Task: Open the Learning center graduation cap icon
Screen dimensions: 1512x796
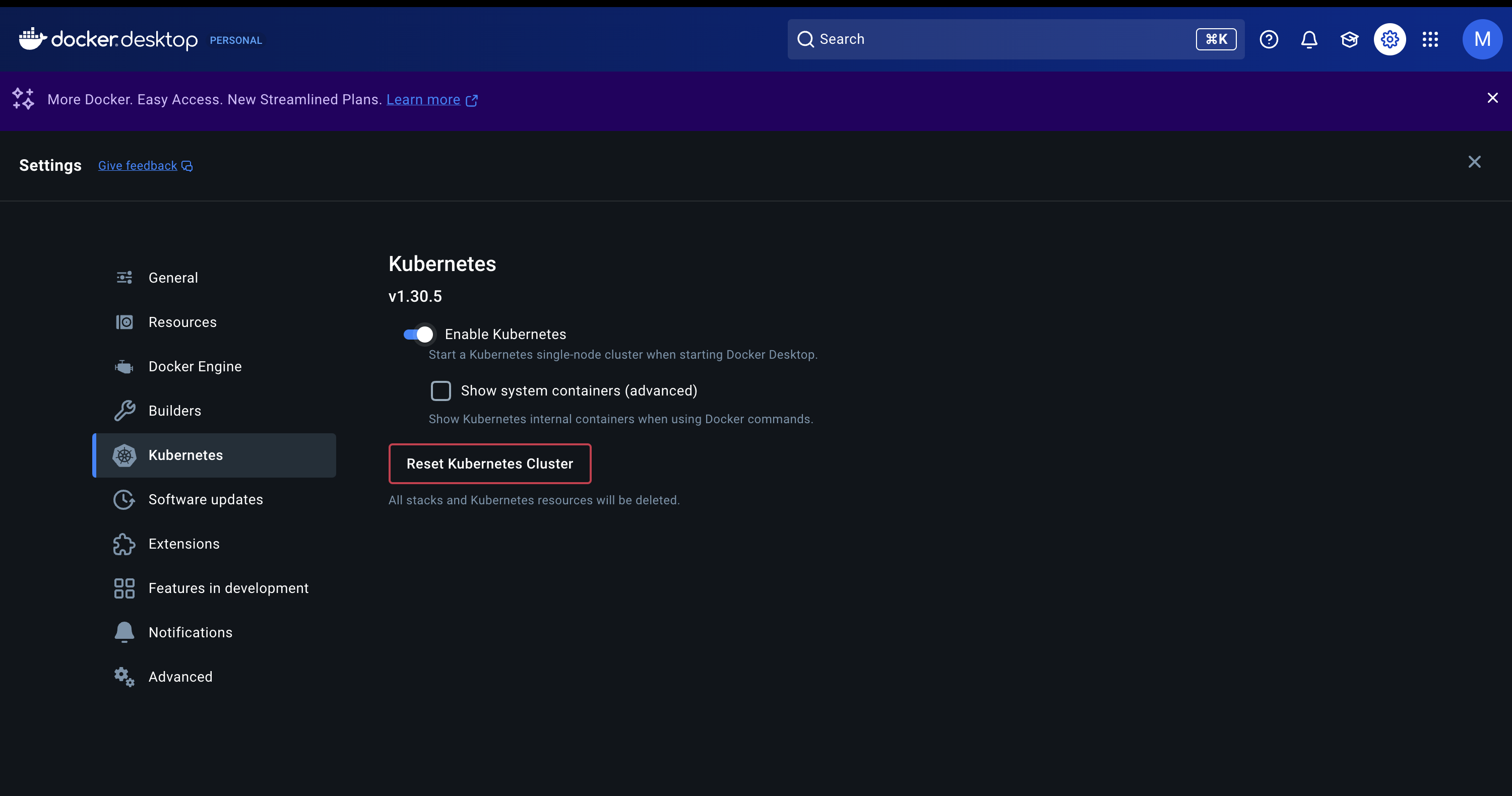Action: 1349,39
